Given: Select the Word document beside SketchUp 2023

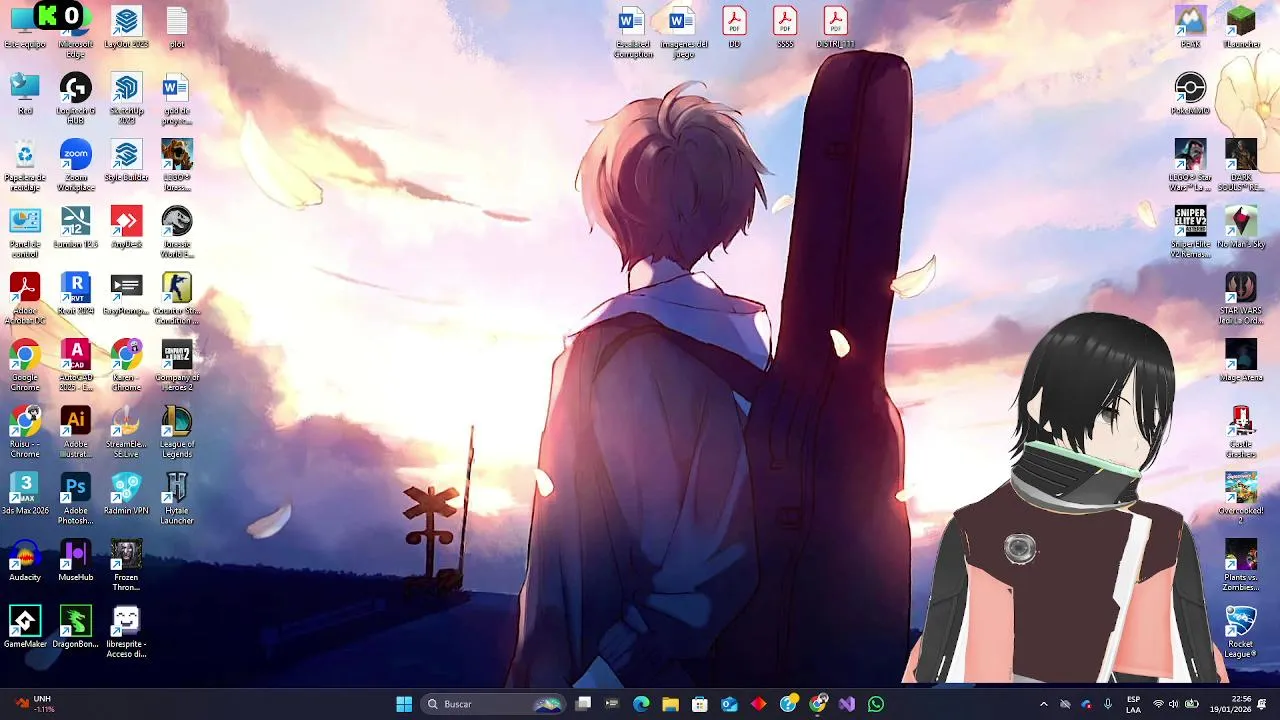Looking at the screenshot, I should [177, 99].
